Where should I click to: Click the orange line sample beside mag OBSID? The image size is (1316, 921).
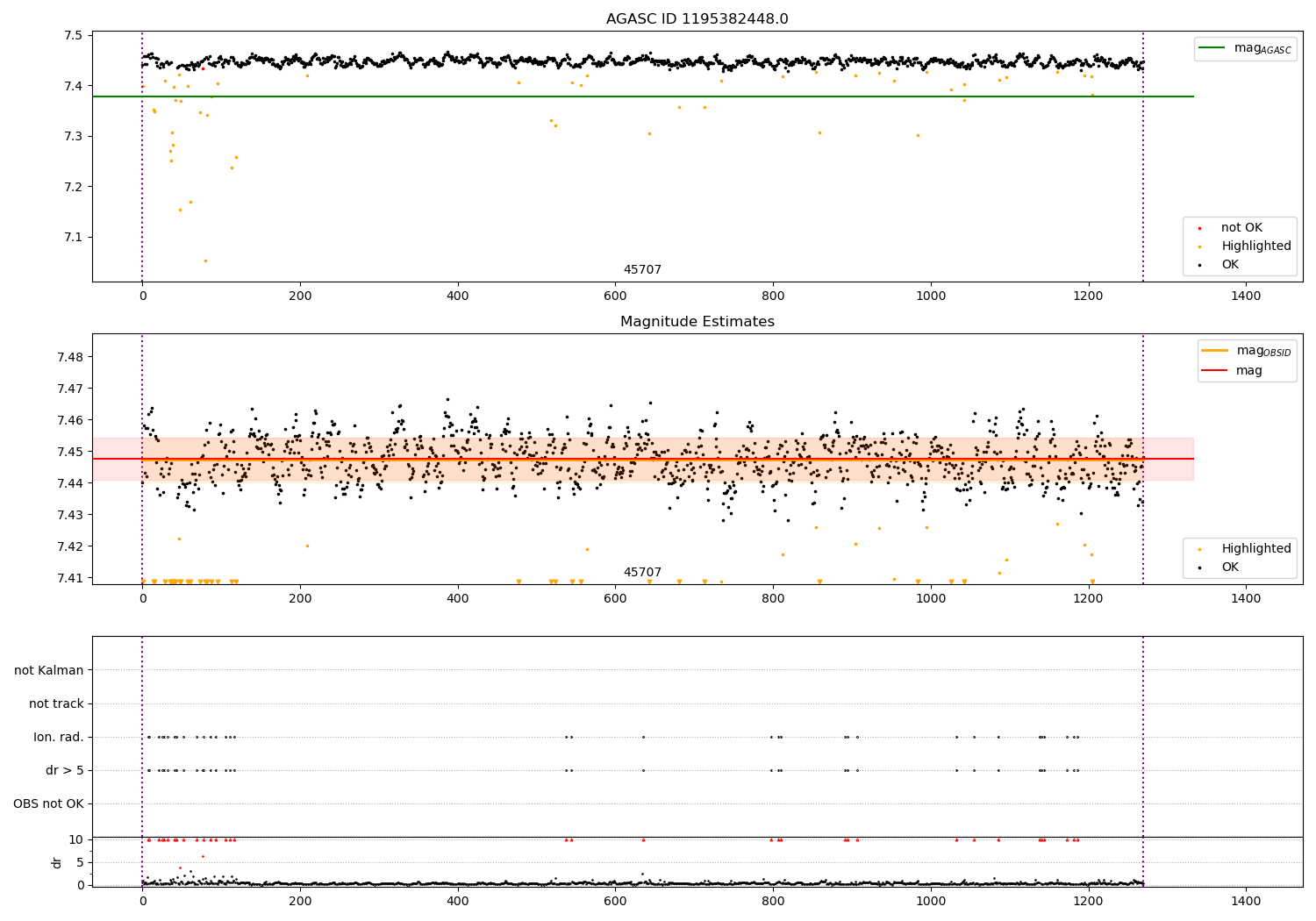1215,351
